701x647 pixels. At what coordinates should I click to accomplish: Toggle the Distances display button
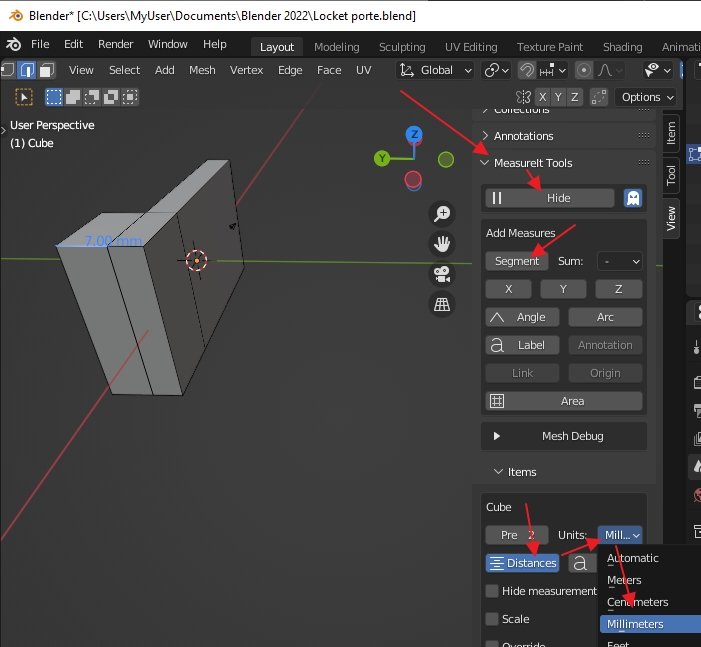(522, 563)
